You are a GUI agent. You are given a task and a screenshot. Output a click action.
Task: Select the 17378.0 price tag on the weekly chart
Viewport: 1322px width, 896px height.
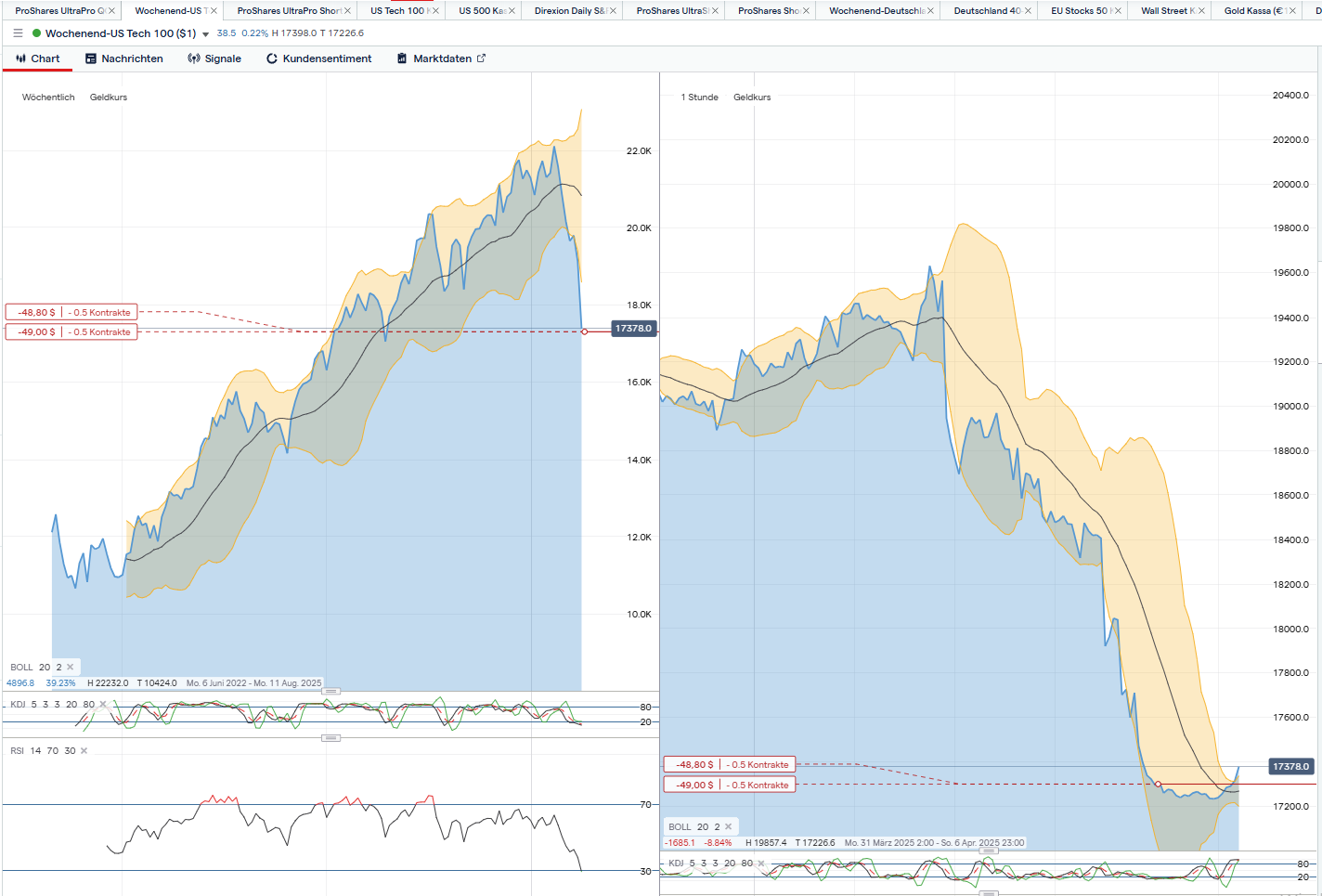634,329
